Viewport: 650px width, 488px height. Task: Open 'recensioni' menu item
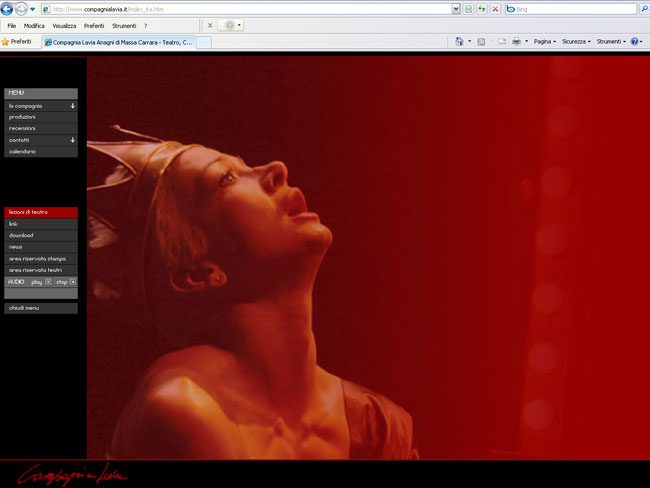(41, 129)
